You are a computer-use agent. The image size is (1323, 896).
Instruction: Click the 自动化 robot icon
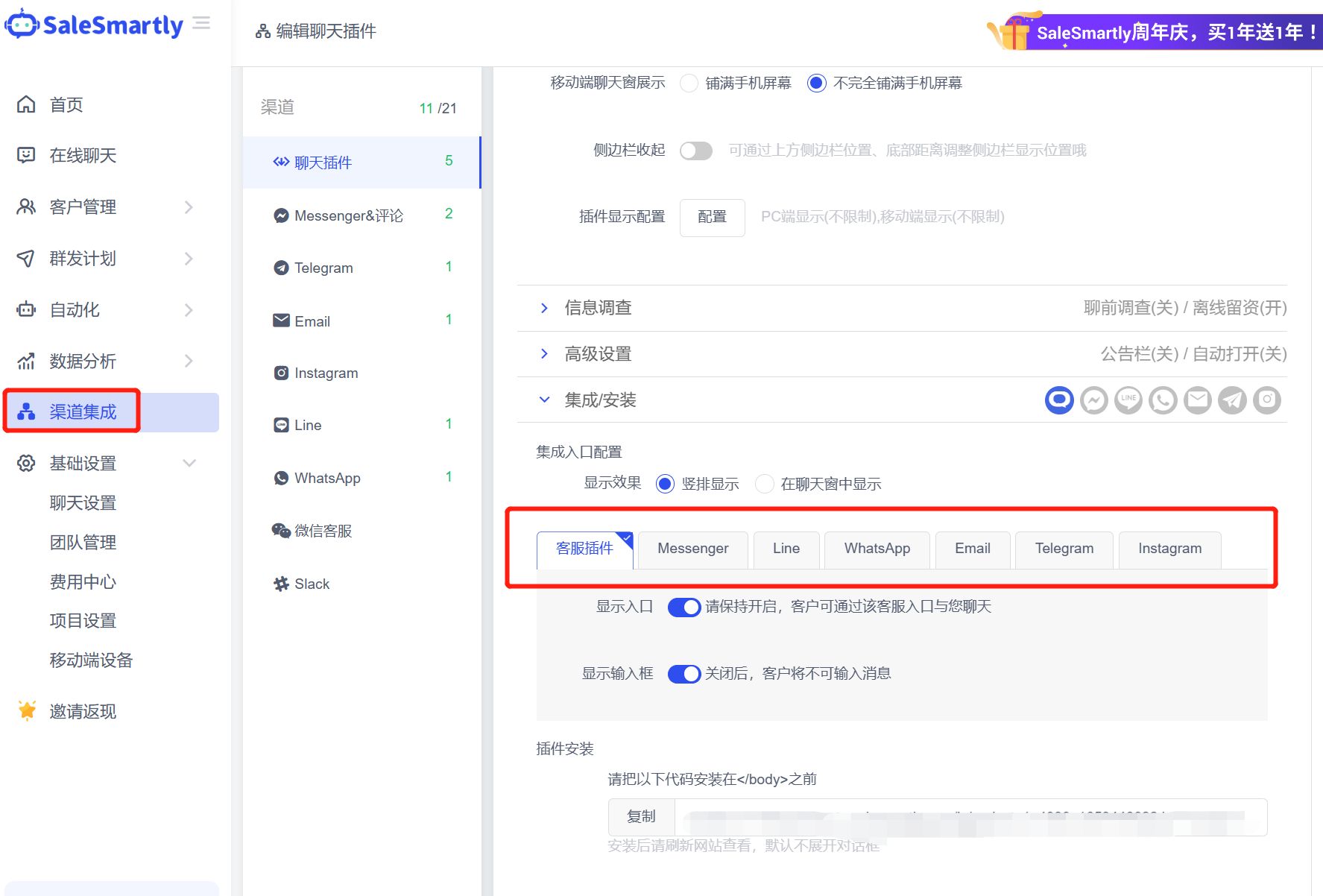pyautogui.click(x=26, y=309)
